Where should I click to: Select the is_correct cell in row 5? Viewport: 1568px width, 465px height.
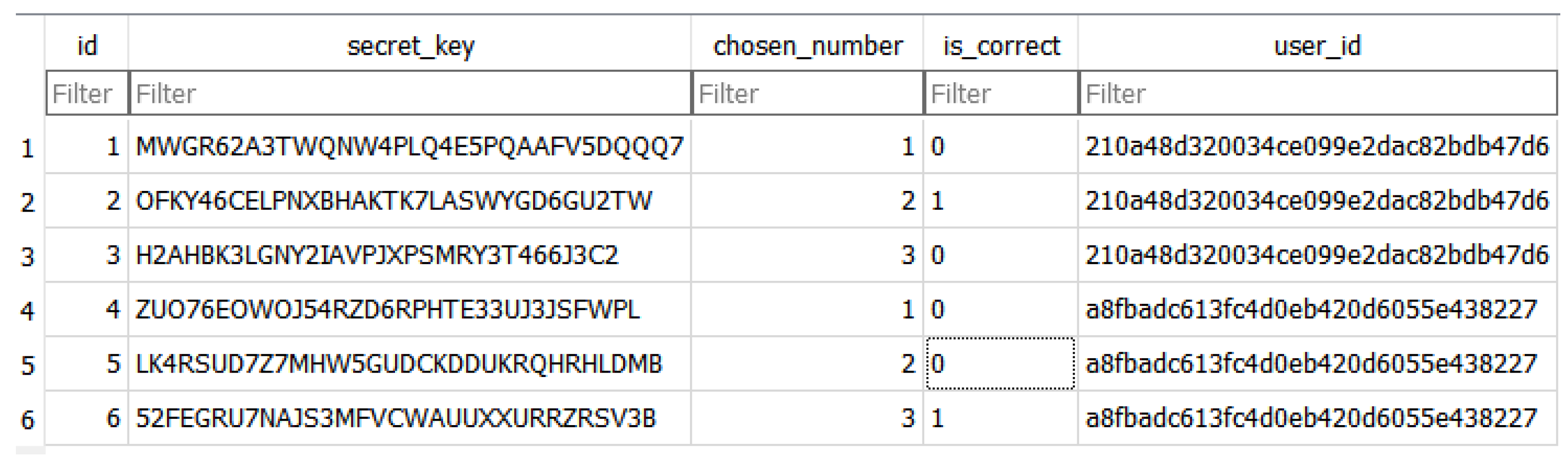999,364
